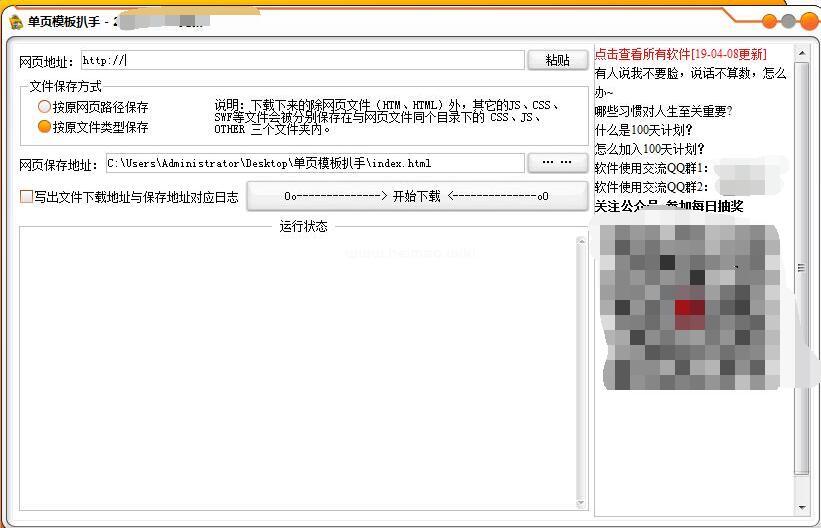Select 按原文件类型保存 radio option
The image size is (821, 528).
click(x=44, y=127)
